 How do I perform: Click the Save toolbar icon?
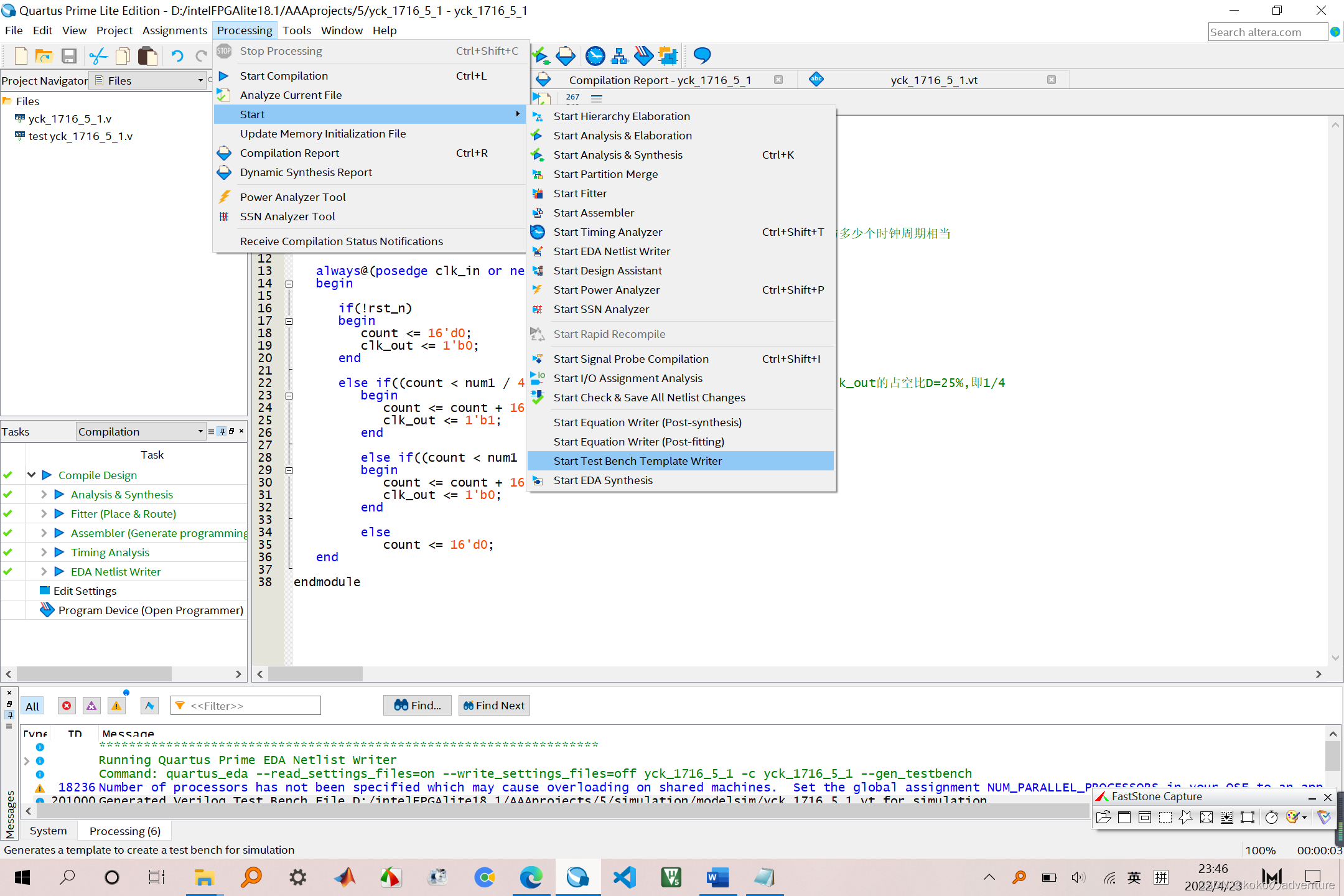click(68, 56)
